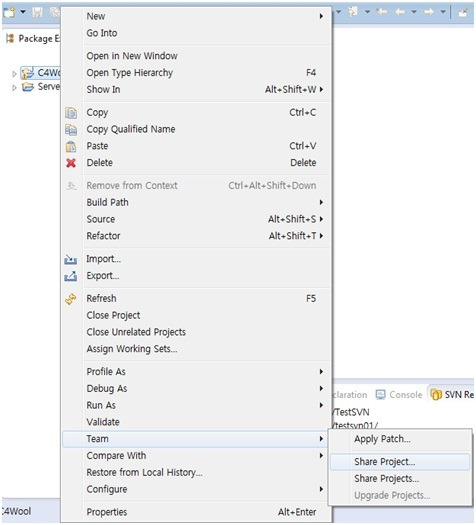Expand the Debug As submenu arrow
This screenshot has height=525, width=476.
coord(321,388)
